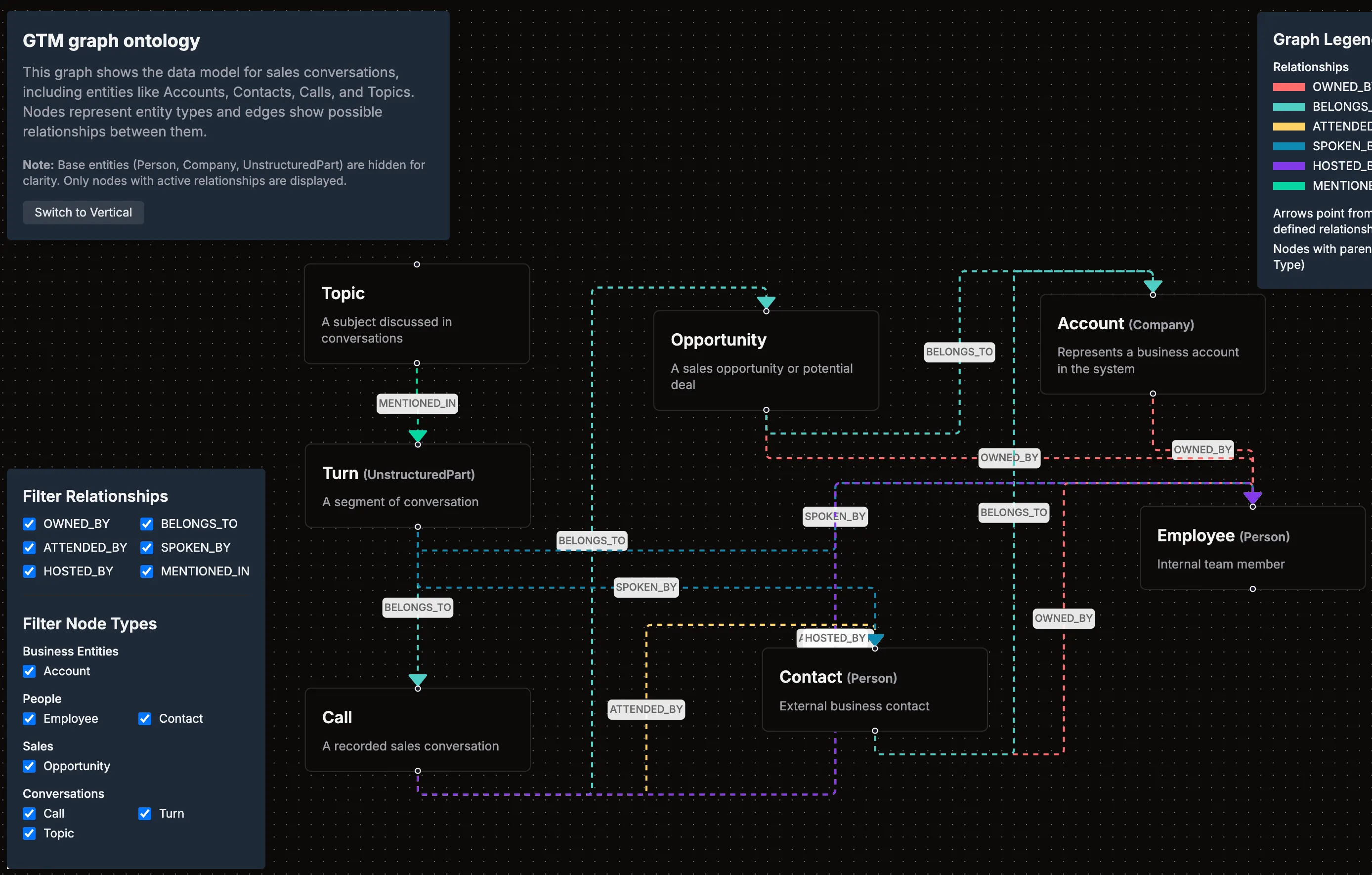1372x875 pixels.
Task: Click the bottom connection handle of Employee
Action: click(x=1252, y=589)
